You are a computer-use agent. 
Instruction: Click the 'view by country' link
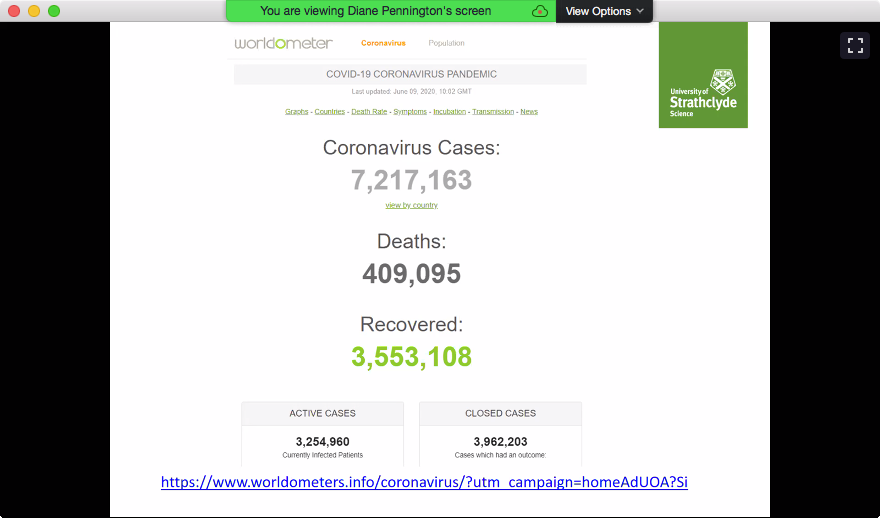tap(411, 205)
